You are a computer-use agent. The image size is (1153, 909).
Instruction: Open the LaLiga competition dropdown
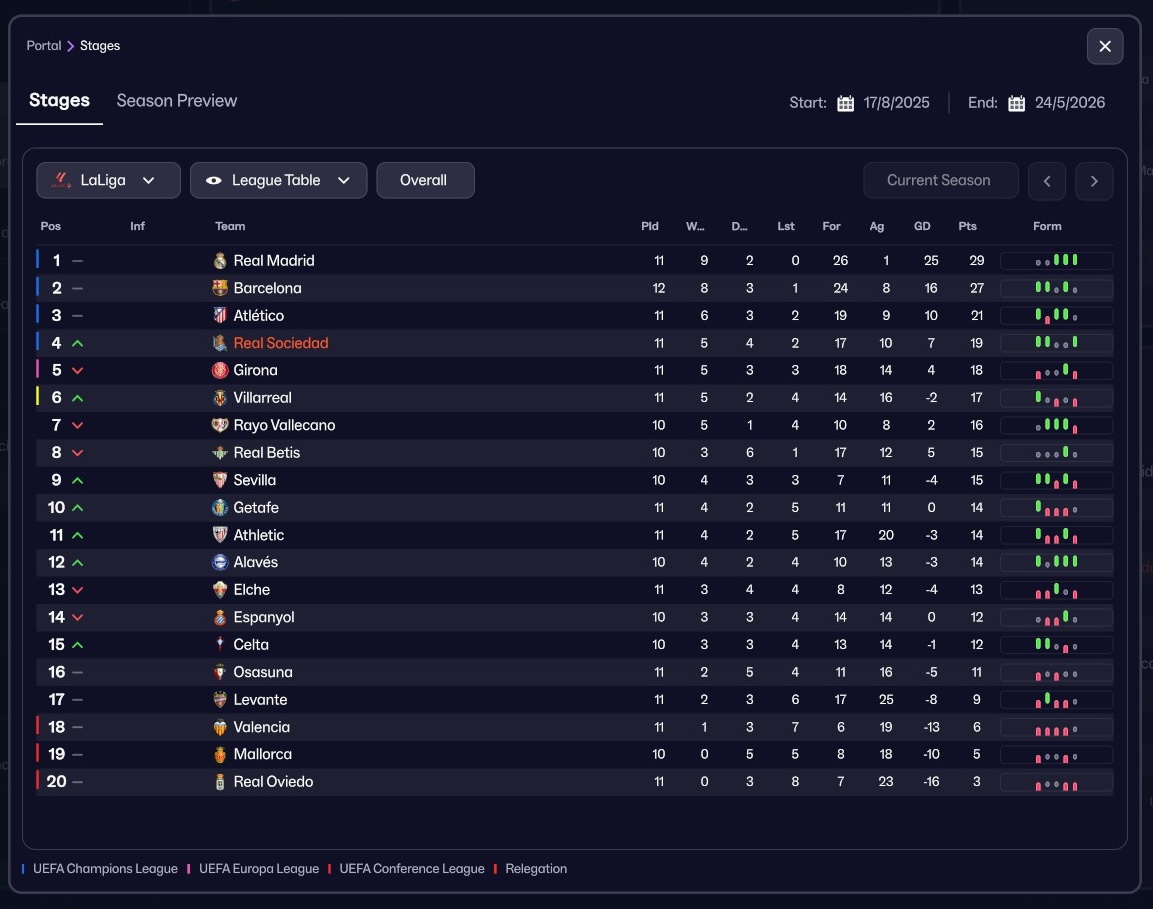point(108,181)
